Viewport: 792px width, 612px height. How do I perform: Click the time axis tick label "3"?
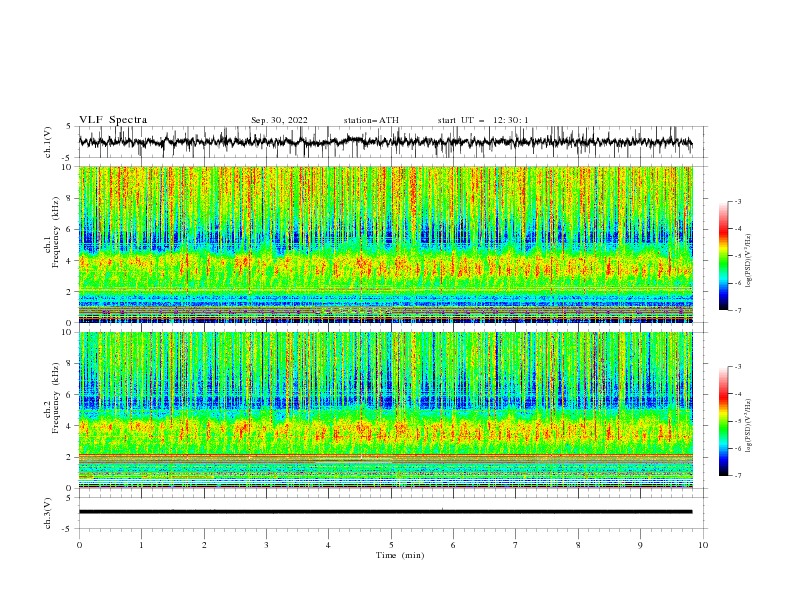266,545
